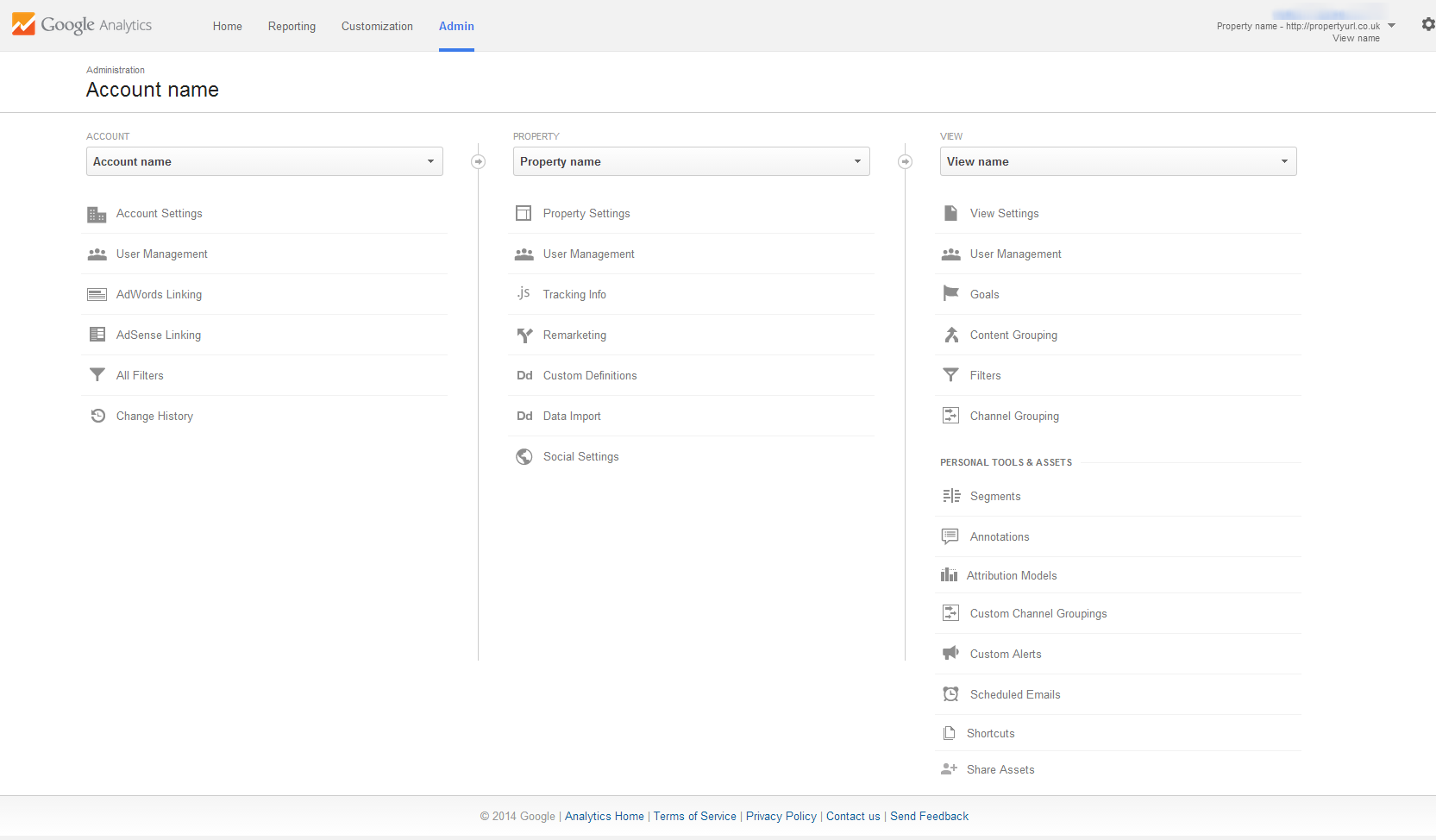Click arrow connector between Account and Property

pyautogui.click(x=479, y=161)
